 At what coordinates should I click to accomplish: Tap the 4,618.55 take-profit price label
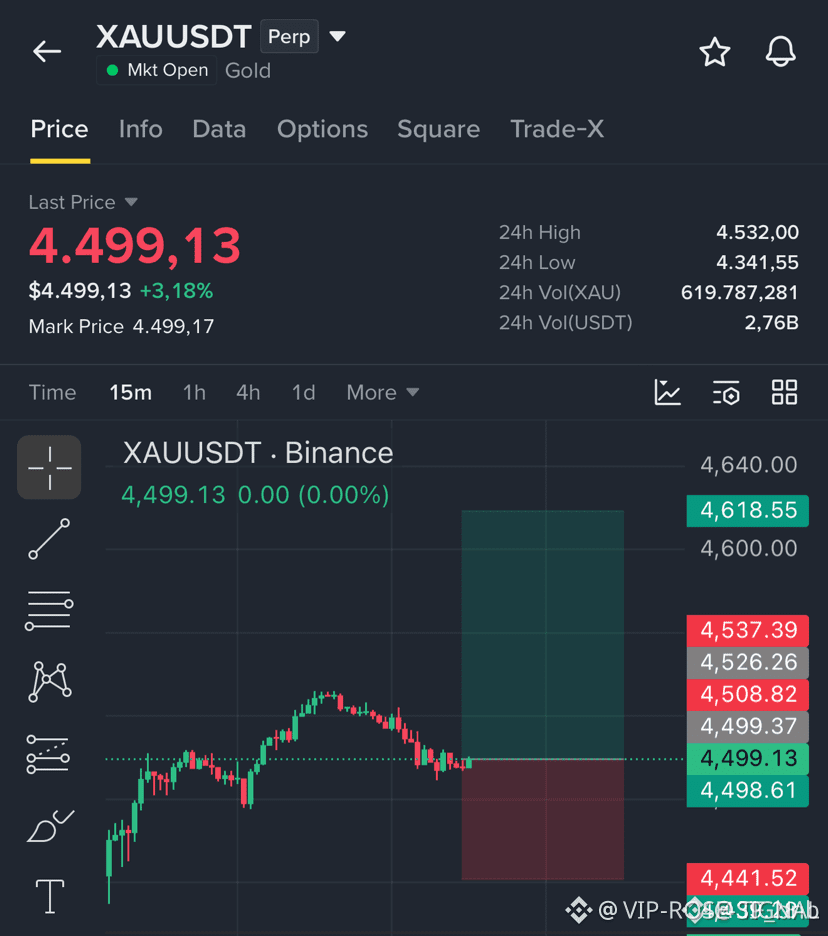click(748, 511)
